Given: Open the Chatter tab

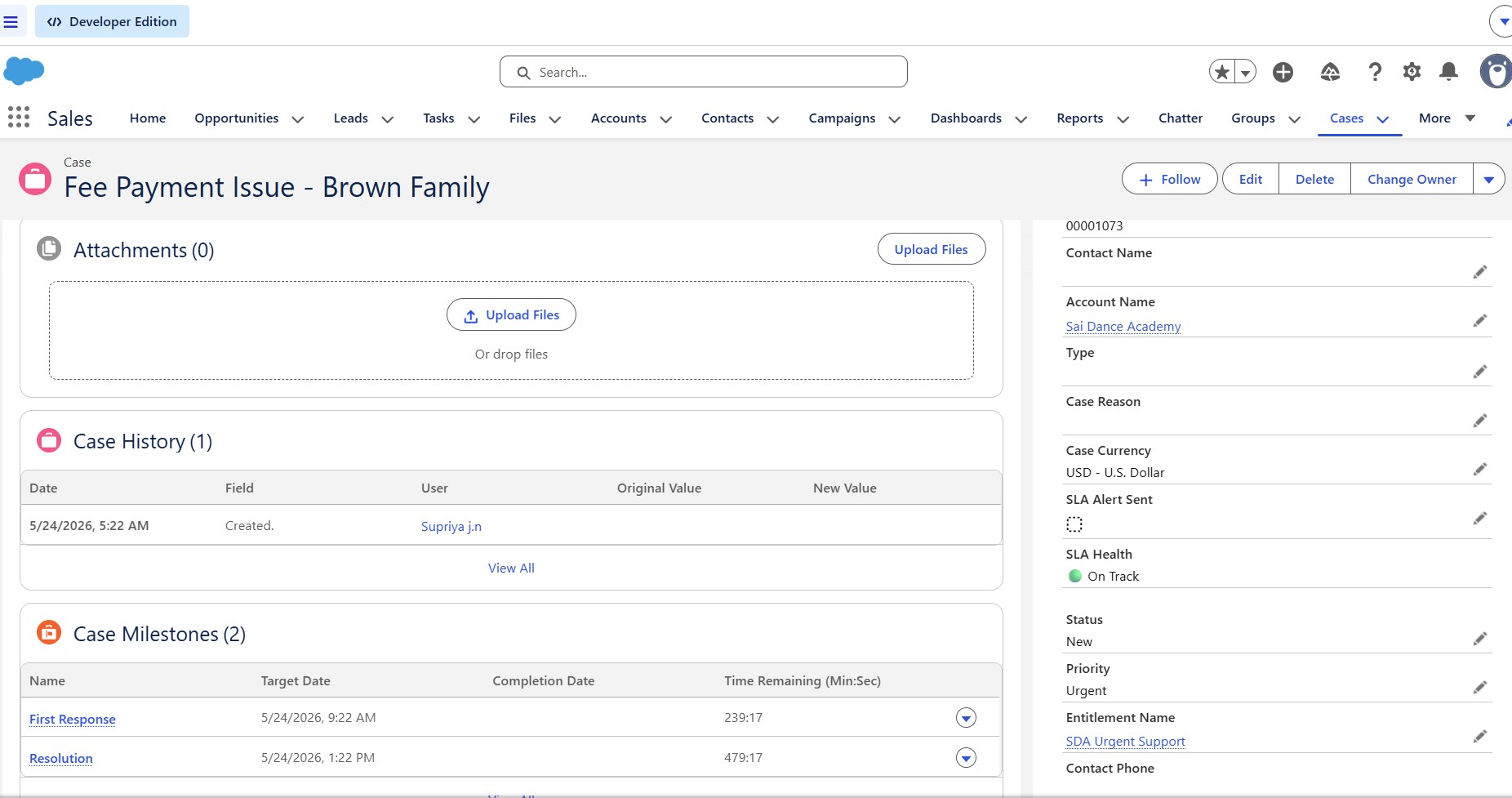Looking at the screenshot, I should (x=1181, y=118).
